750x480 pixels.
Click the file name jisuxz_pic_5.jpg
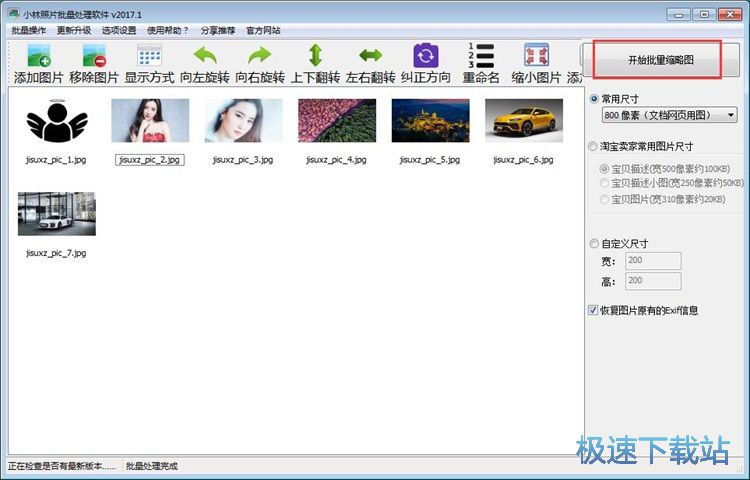pos(430,160)
